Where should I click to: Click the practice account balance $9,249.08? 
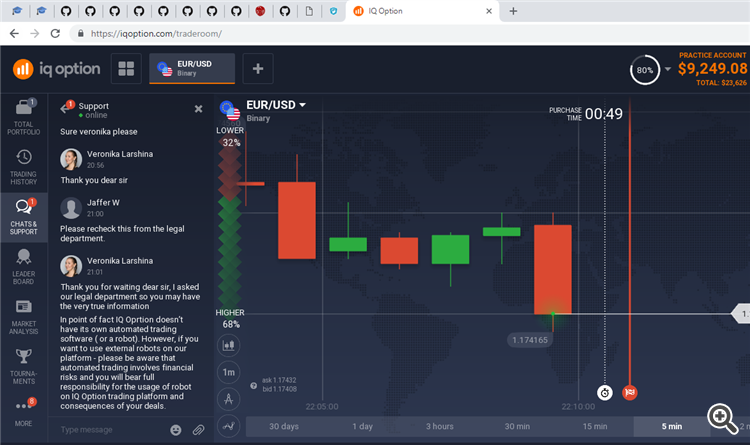(712, 68)
